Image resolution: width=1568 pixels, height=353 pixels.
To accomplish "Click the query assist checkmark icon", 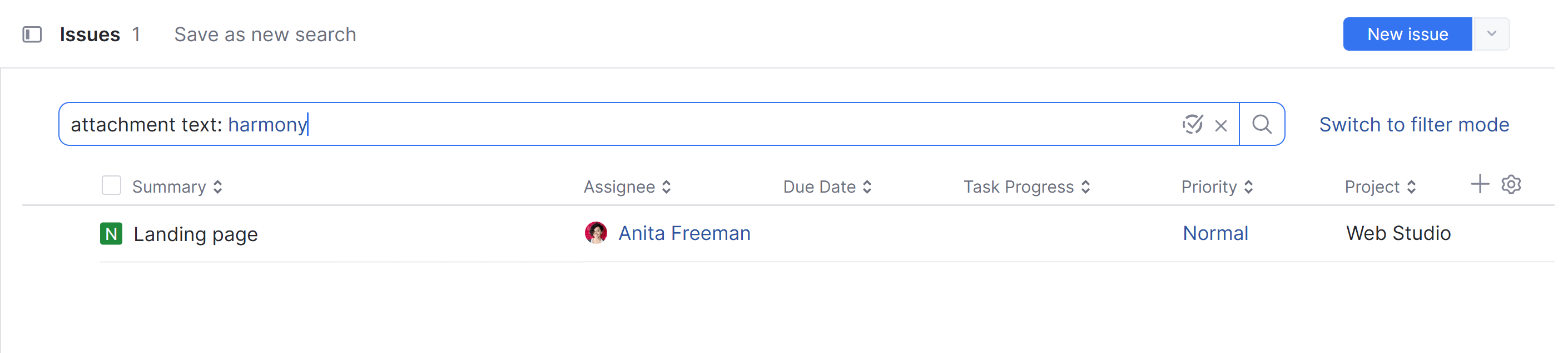I will [1193, 124].
